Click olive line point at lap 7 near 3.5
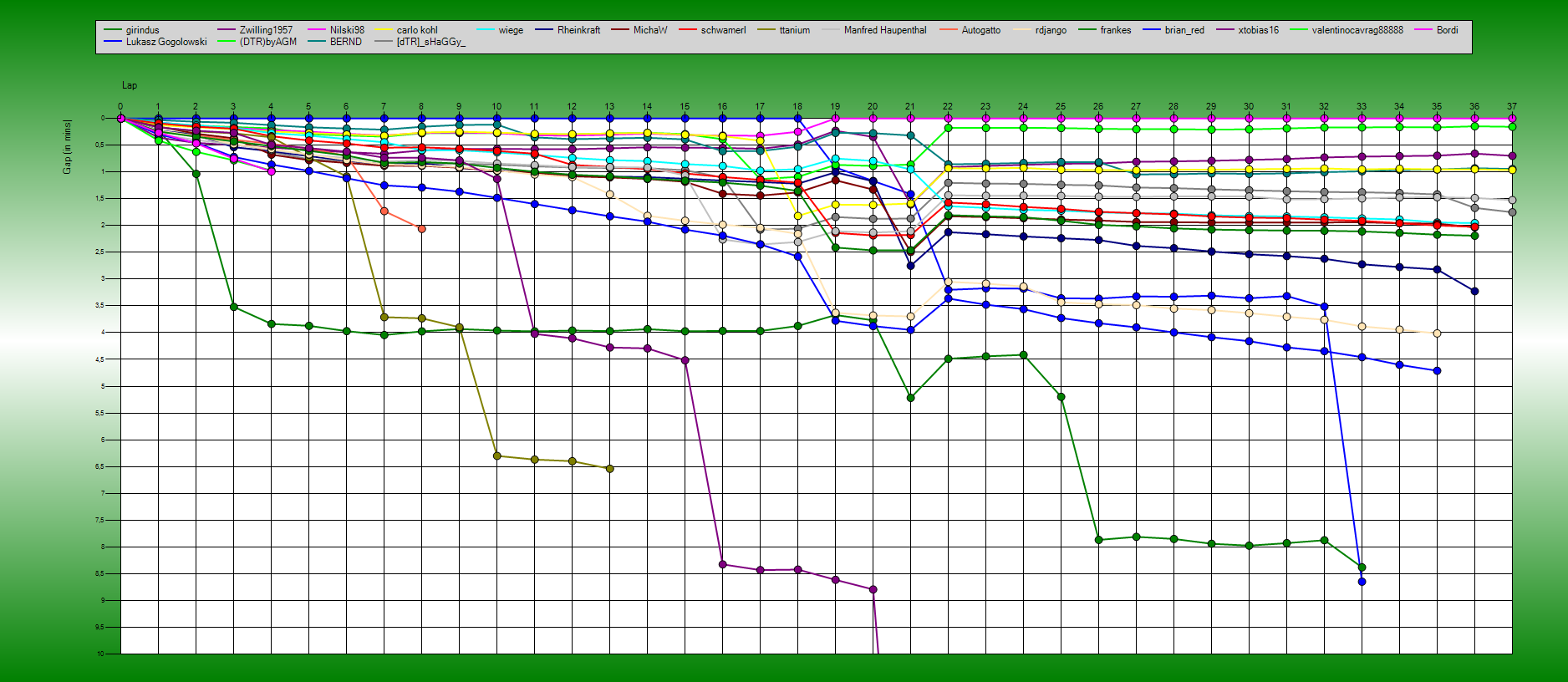1568x682 pixels. (x=384, y=317)
